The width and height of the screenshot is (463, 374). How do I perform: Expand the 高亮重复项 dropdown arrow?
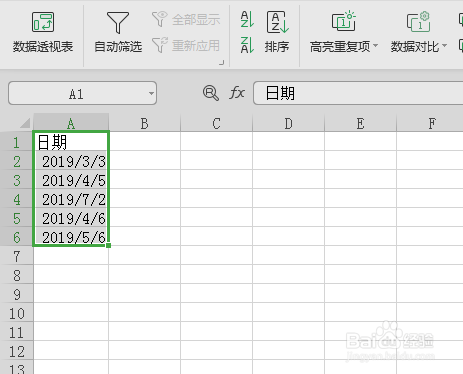tap(376, 45)
